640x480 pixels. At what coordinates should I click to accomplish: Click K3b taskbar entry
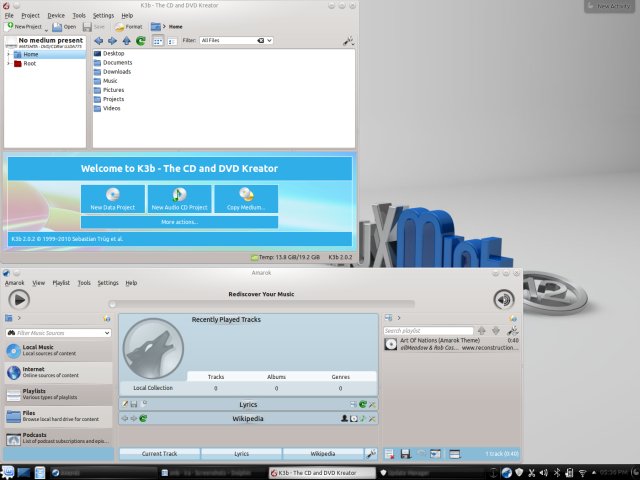pos(322,473)
